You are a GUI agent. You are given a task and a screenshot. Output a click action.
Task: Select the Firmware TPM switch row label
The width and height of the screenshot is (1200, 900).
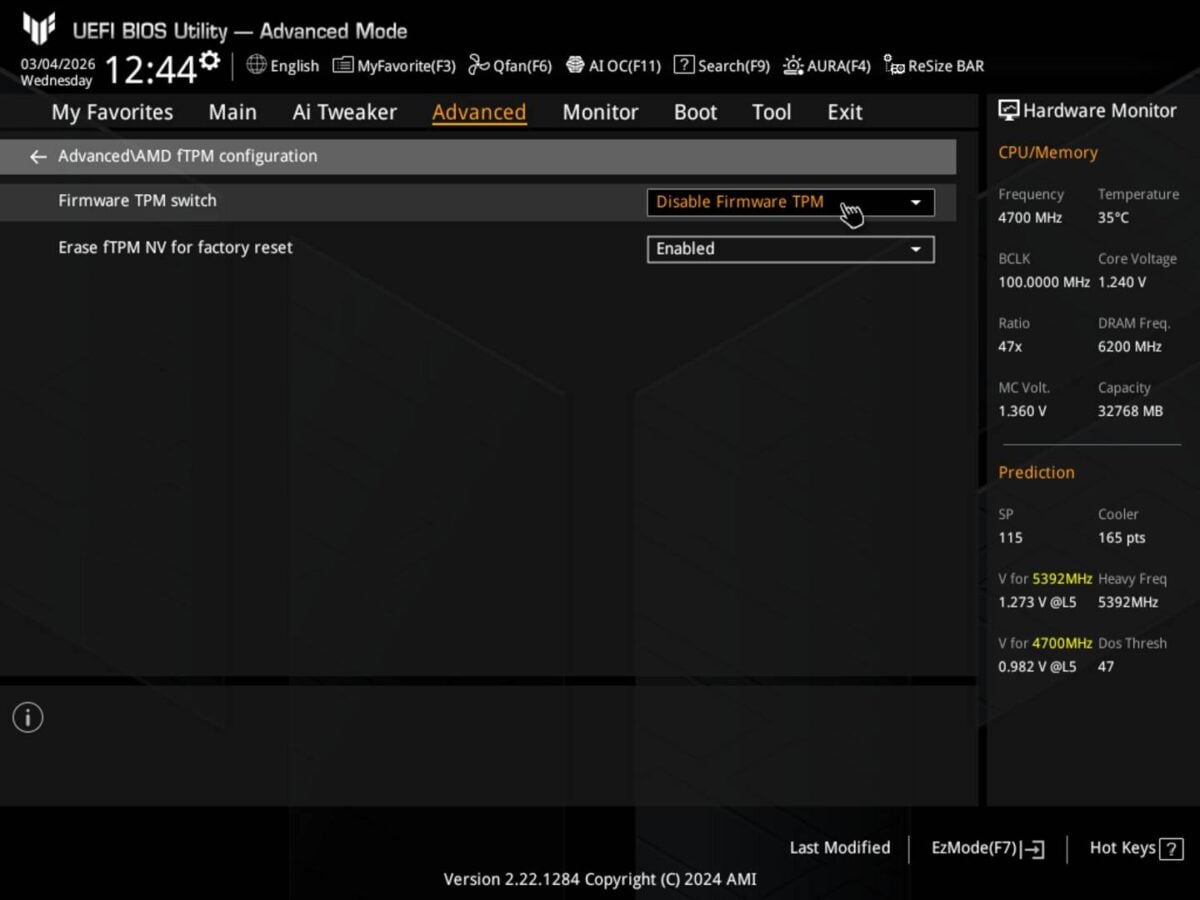[x=137, y=201]
